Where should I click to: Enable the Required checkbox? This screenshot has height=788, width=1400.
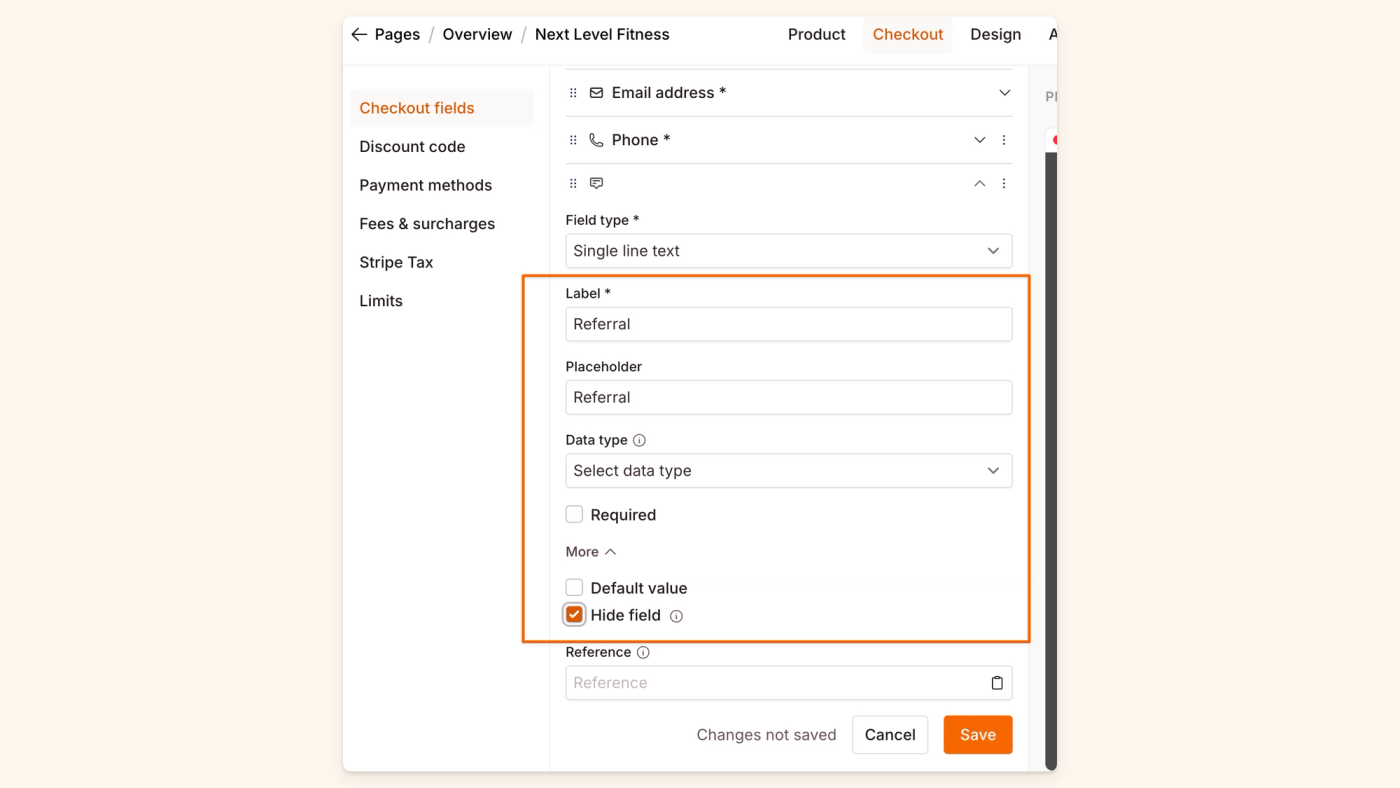pos(574,514)
